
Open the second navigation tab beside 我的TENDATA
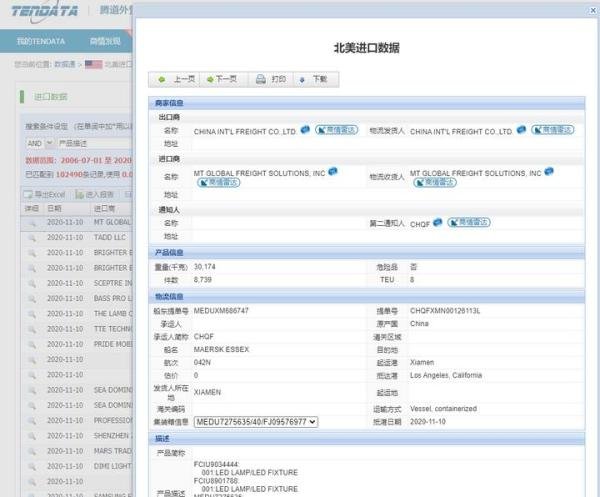tap(105, 41)
